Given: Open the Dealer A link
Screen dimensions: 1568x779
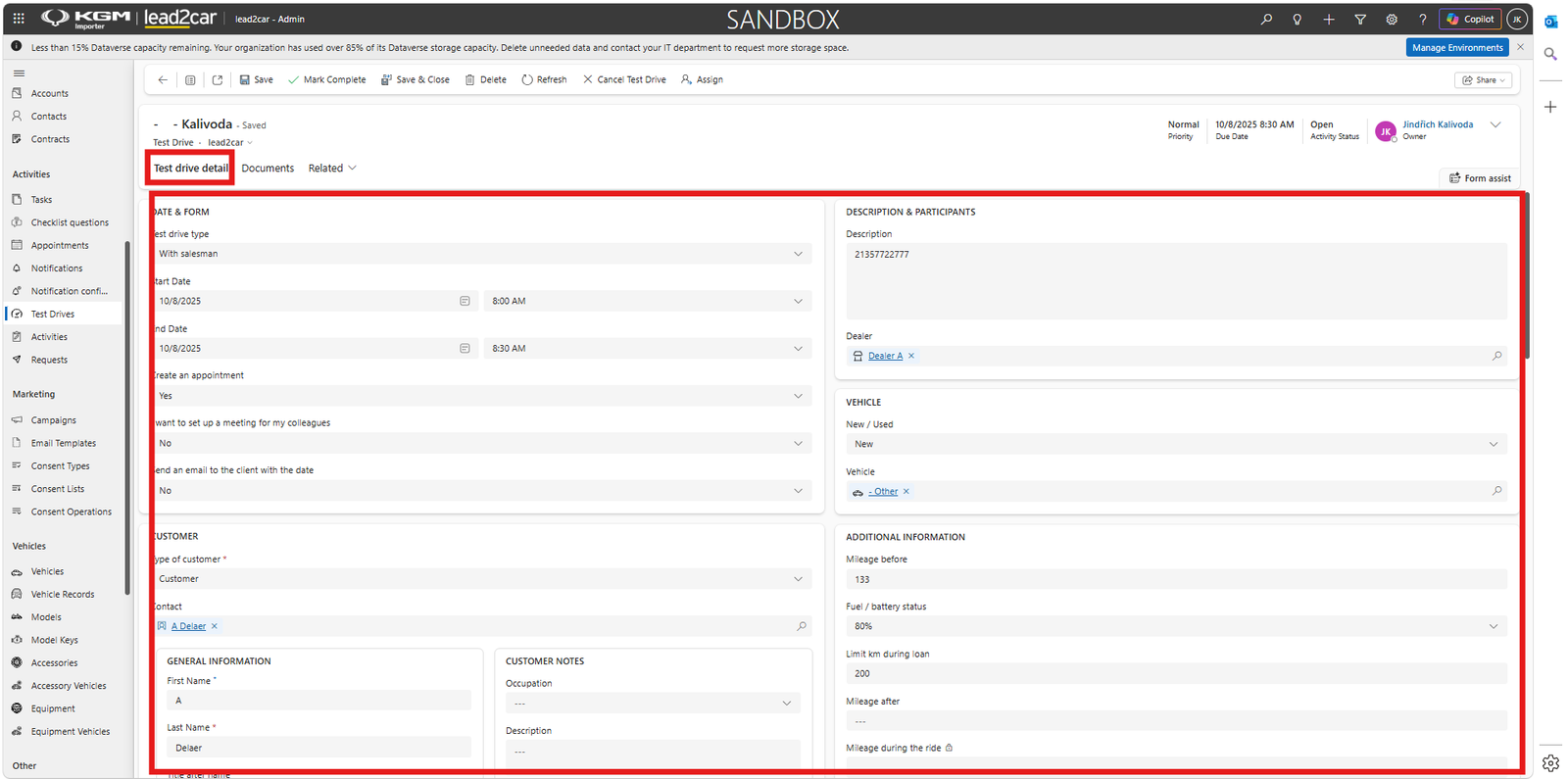Looking at the screenshot, I should (x=885, y=356).
